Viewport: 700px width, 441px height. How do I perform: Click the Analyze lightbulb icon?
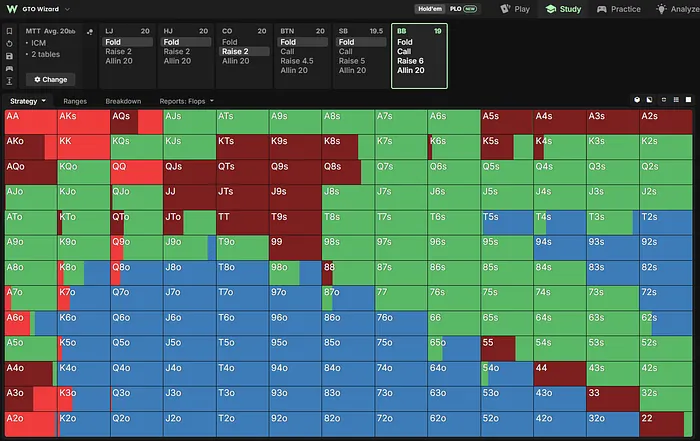point(661,9)
